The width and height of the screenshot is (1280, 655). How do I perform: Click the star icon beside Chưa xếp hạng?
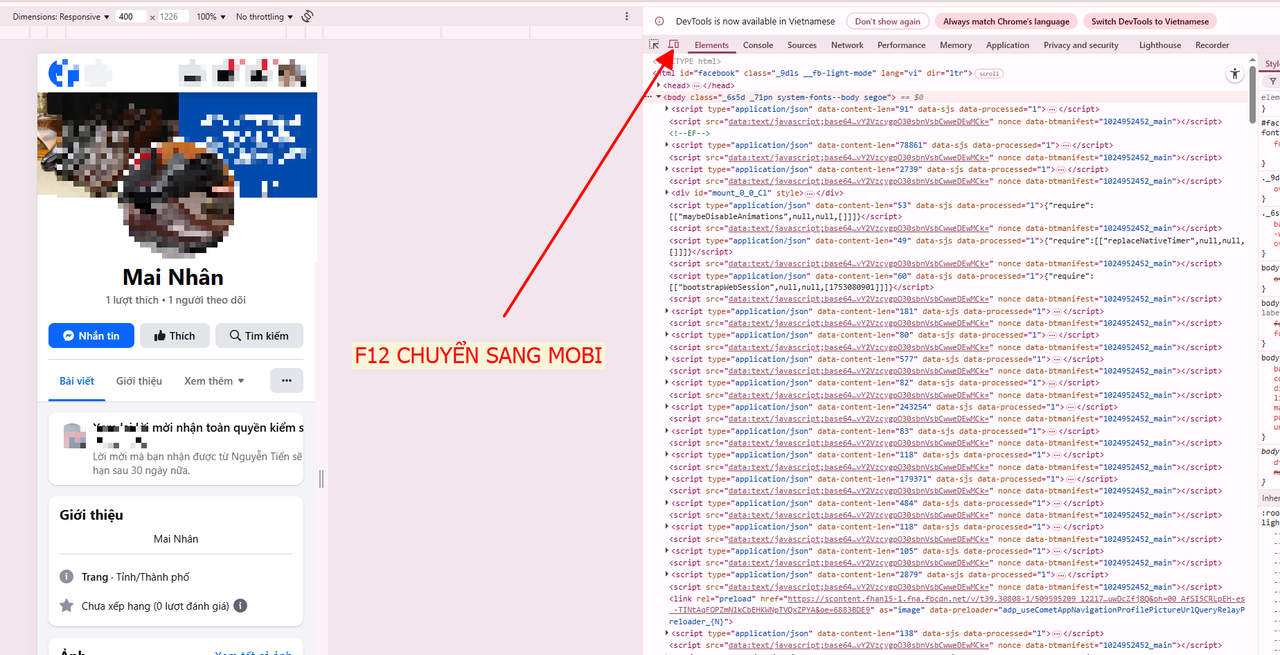click(x=66, y=606)
